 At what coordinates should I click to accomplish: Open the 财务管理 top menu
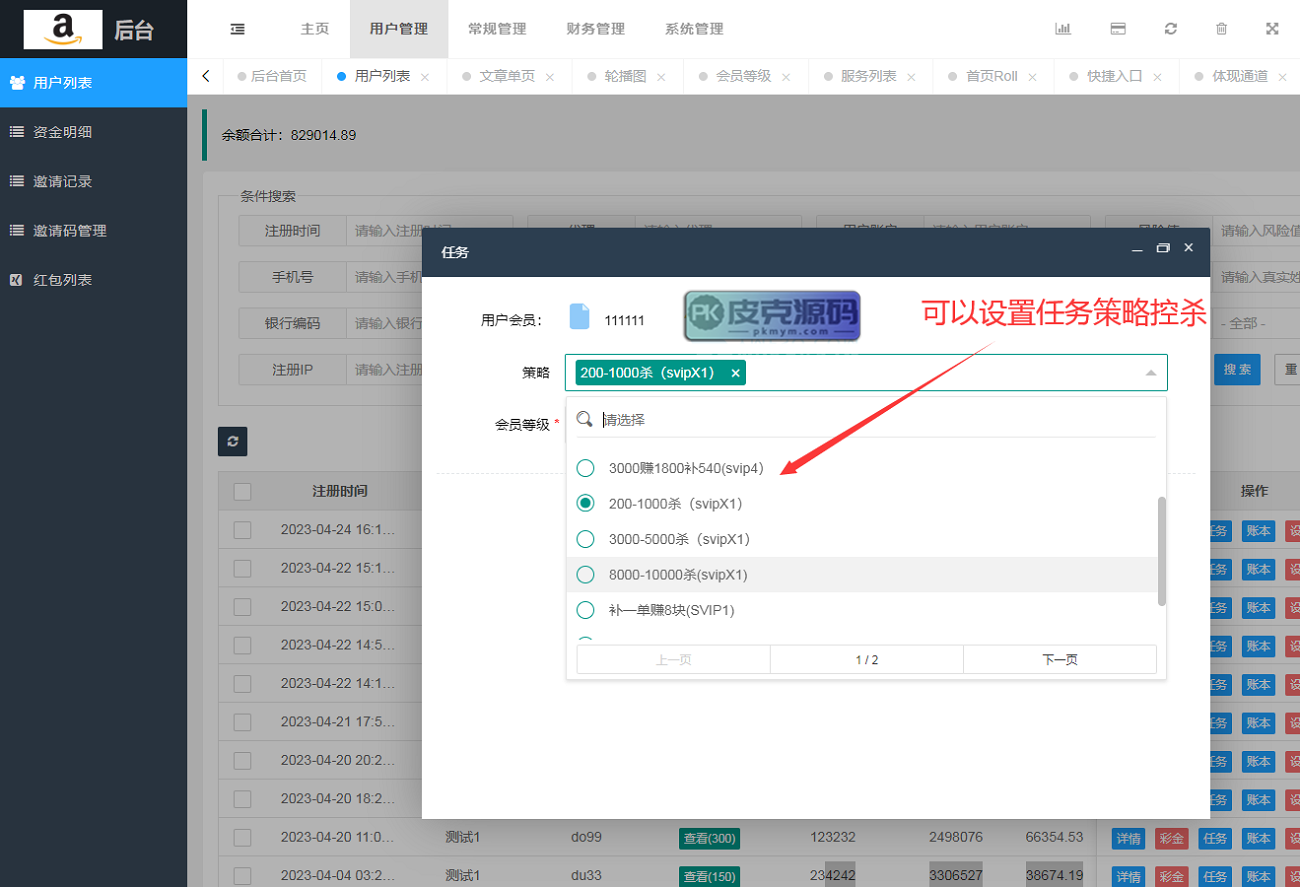(595, 29)
